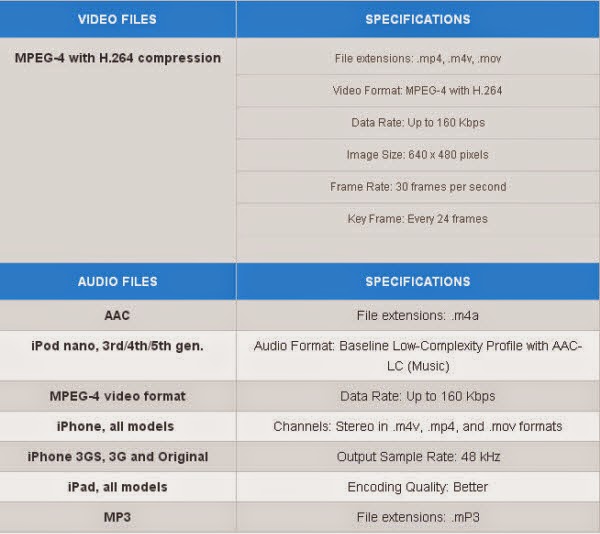Click the MPEG-4 video format cell

118,396
